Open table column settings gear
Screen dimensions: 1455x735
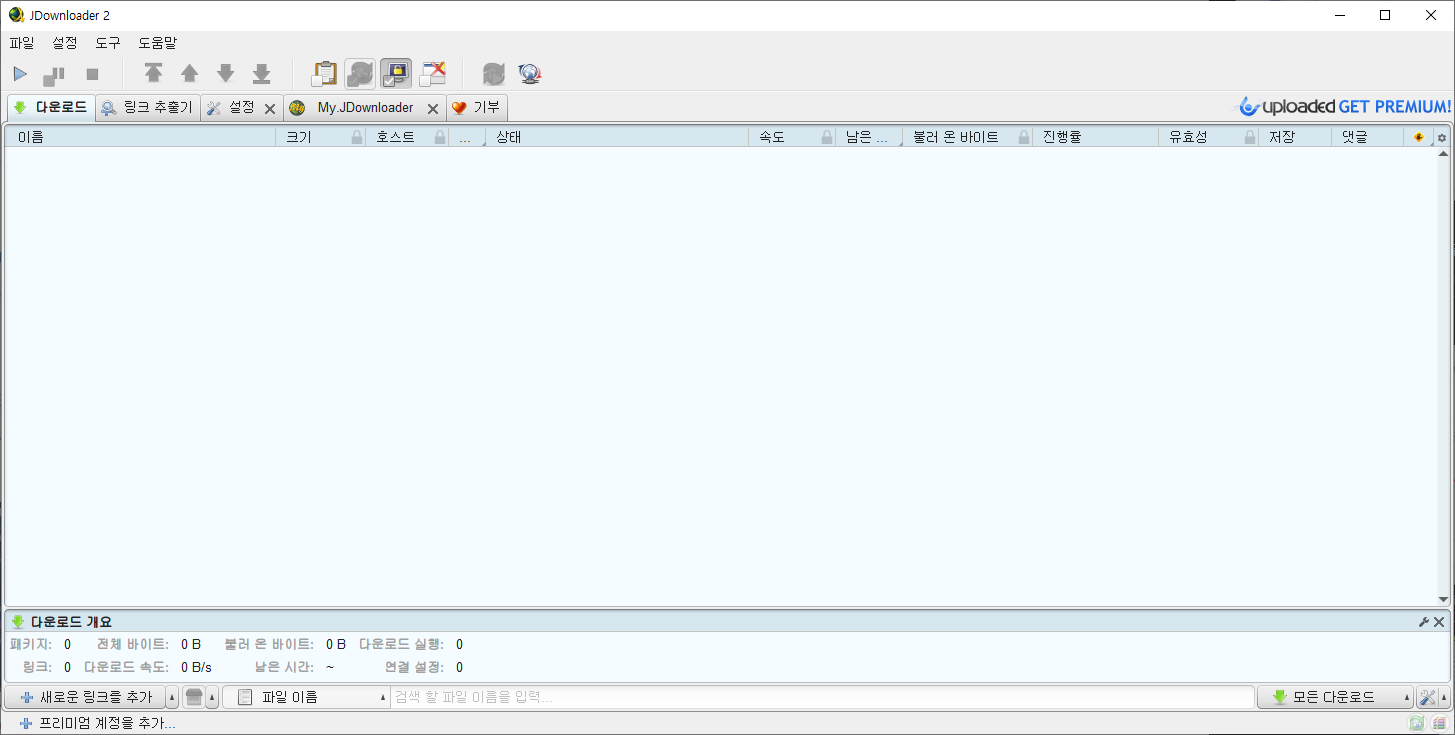pos(1442,138)
